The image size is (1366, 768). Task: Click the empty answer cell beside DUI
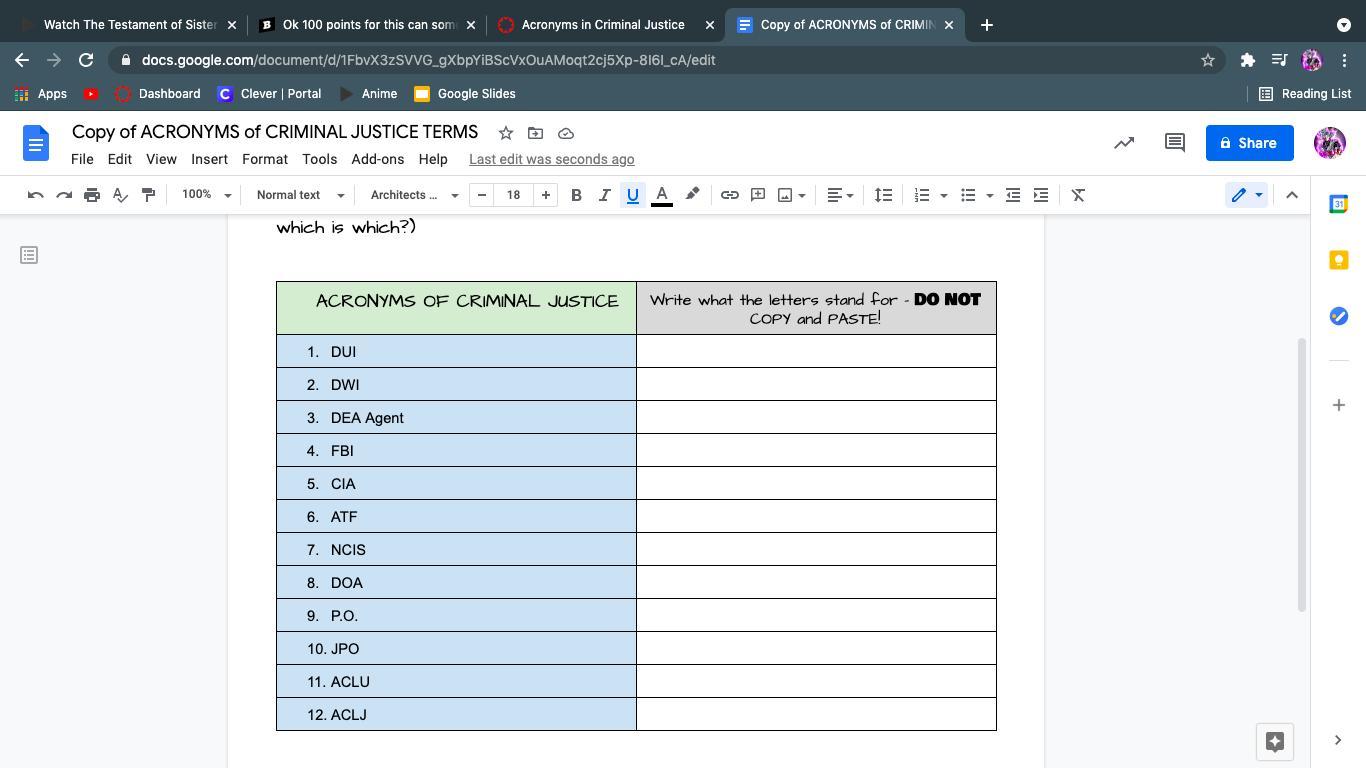tap(816, 352)
